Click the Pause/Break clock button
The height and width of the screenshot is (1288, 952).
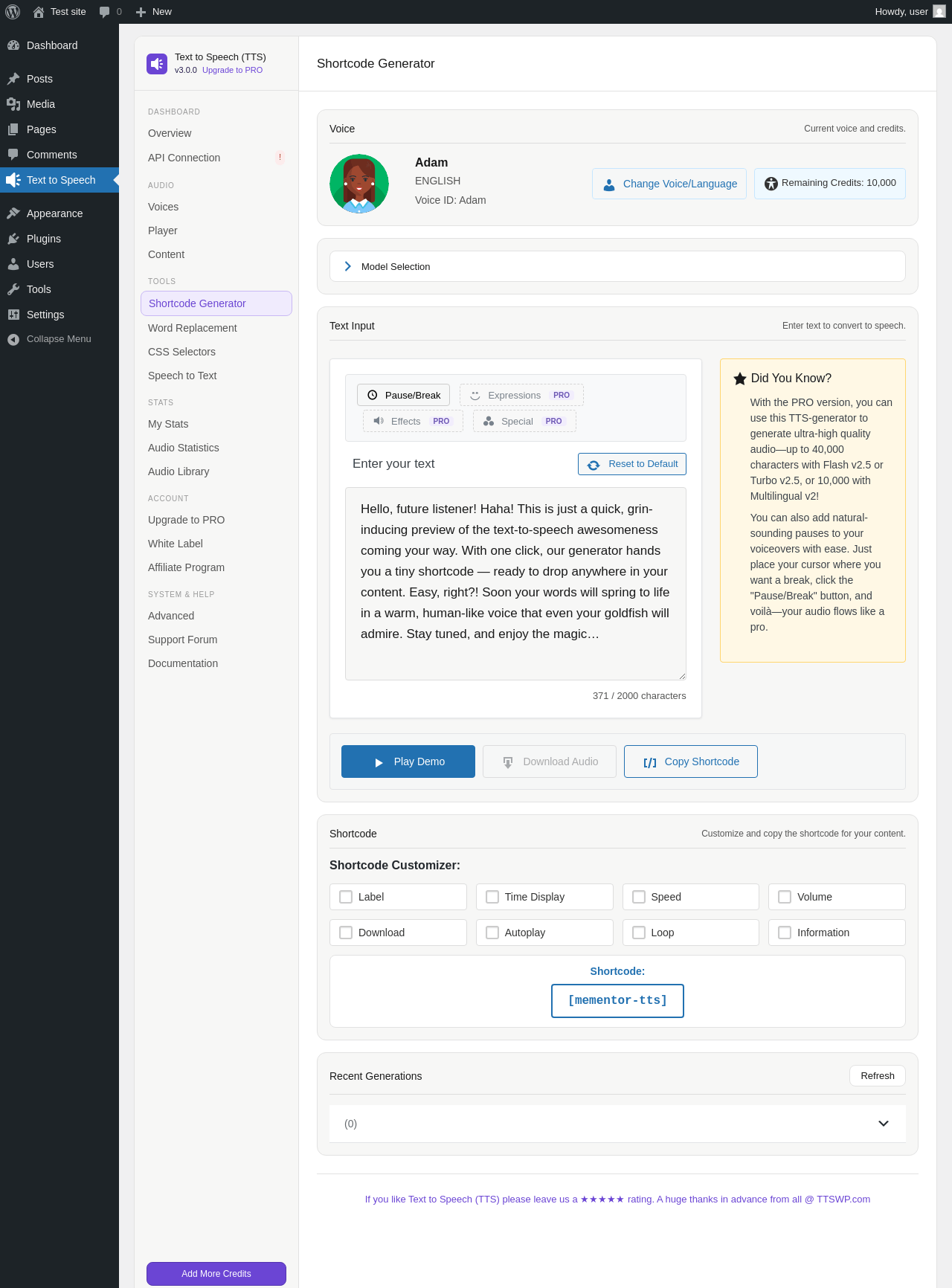tap(404, 395)
